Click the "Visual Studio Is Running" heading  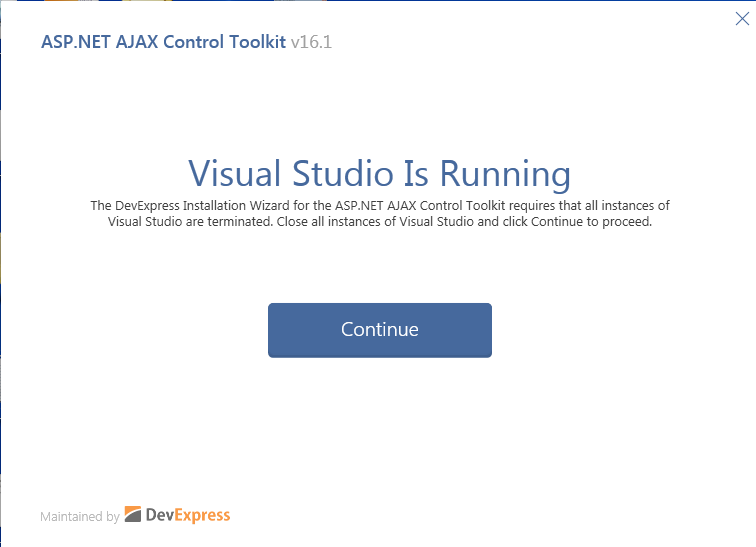pyautogui.click(x=379, y=174)
